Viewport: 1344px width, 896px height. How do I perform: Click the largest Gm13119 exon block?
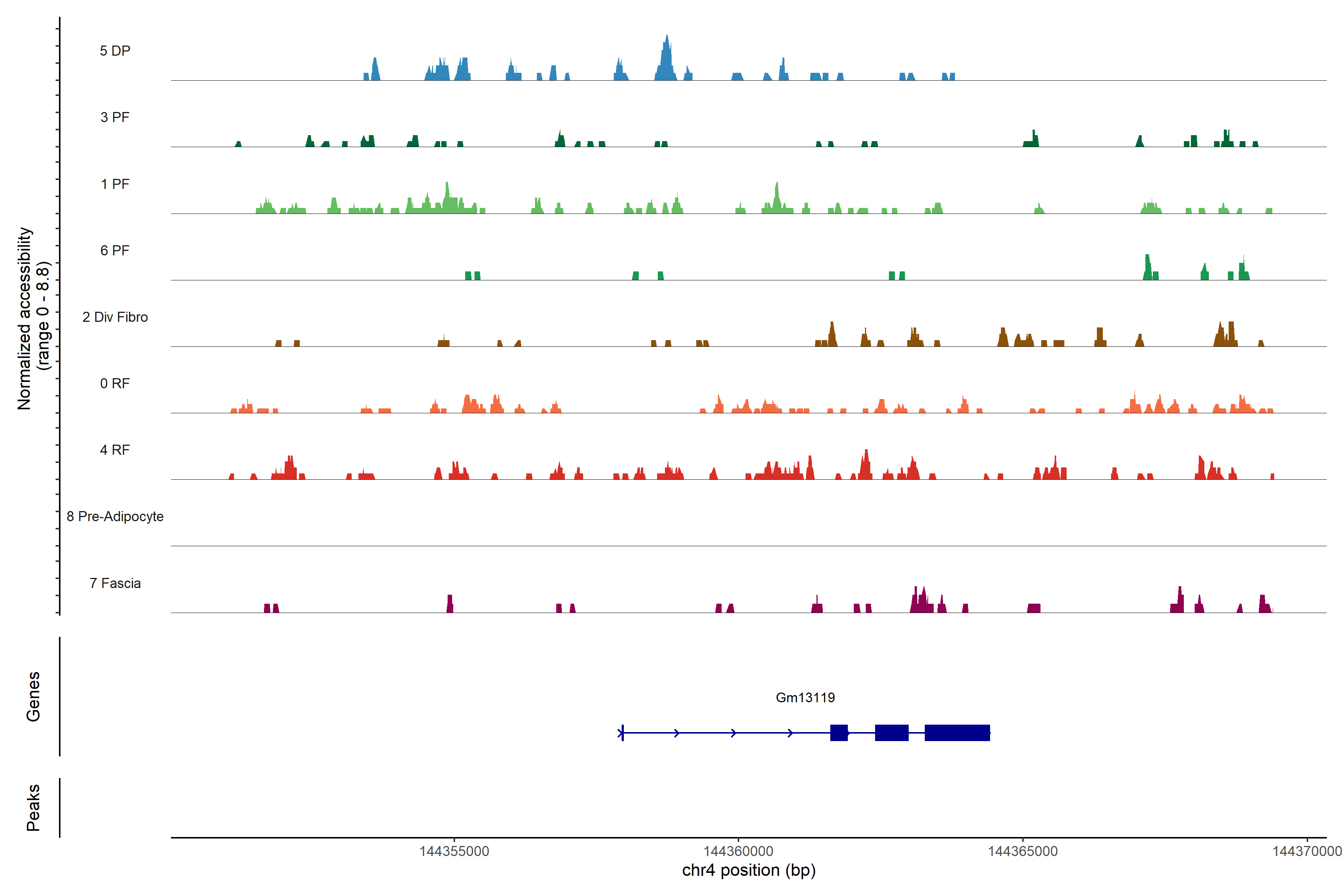coord(957,732)
